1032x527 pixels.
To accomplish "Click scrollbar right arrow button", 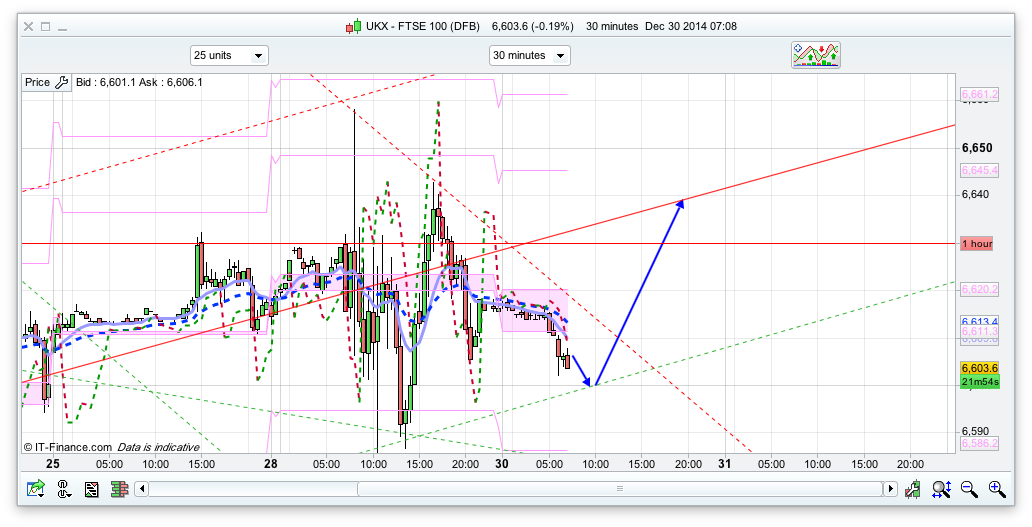I will [890, 489].
